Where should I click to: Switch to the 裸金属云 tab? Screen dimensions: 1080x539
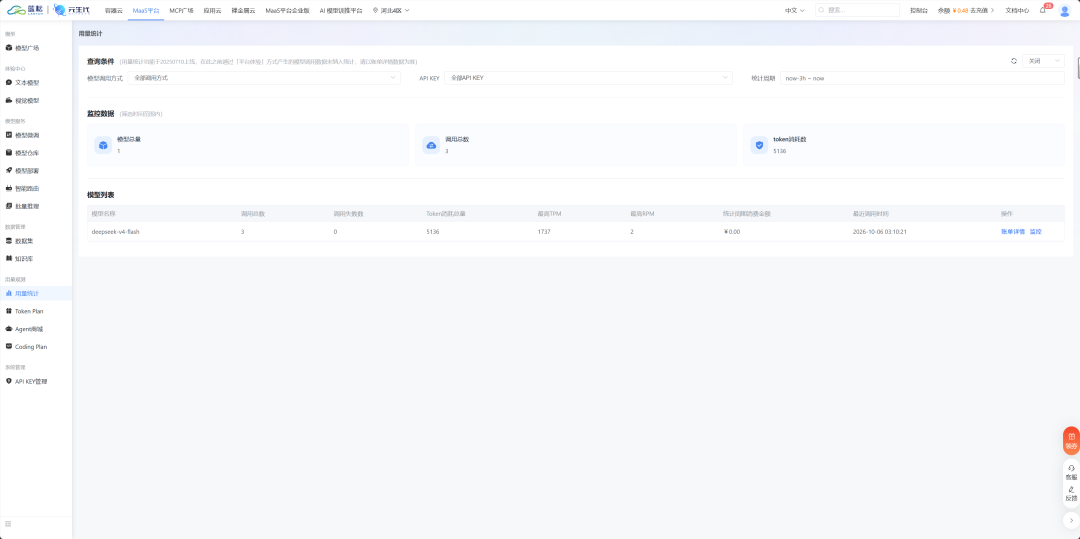(x=244, y=10)
